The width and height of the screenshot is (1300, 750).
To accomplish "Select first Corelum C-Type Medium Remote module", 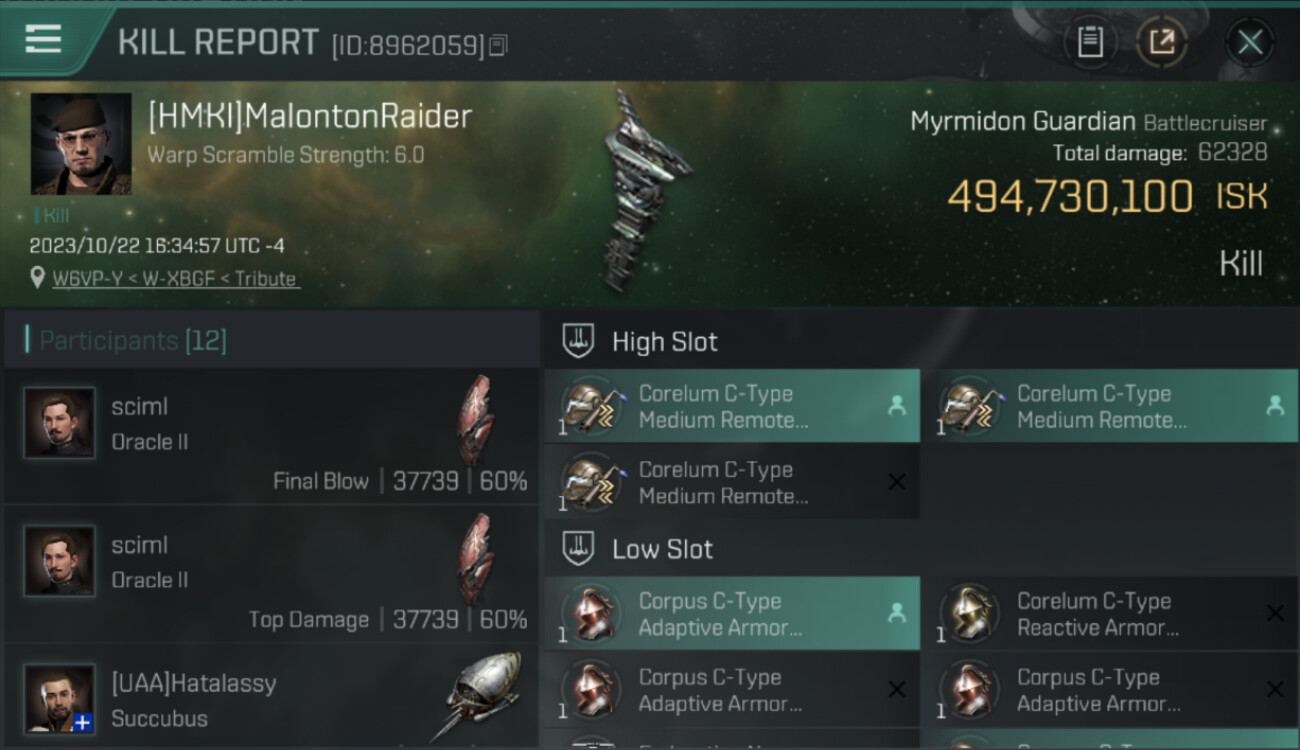I will (x=732, y=406).
